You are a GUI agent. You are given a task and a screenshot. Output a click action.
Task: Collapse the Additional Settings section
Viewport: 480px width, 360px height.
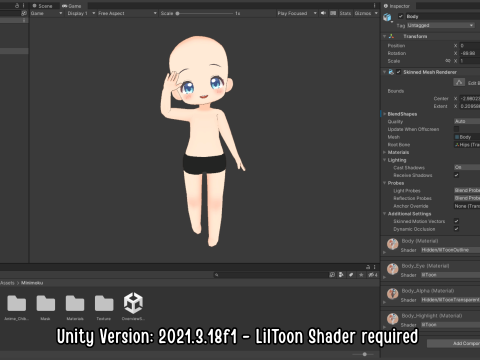pyautogui.click(x=384, y=214)
